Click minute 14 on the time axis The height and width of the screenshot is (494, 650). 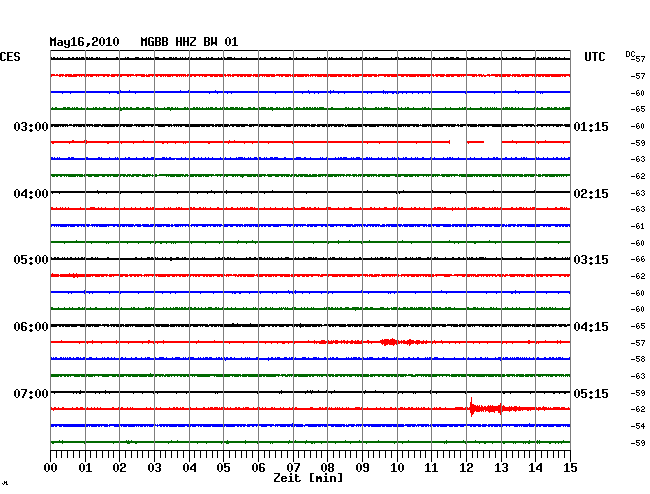535,467
